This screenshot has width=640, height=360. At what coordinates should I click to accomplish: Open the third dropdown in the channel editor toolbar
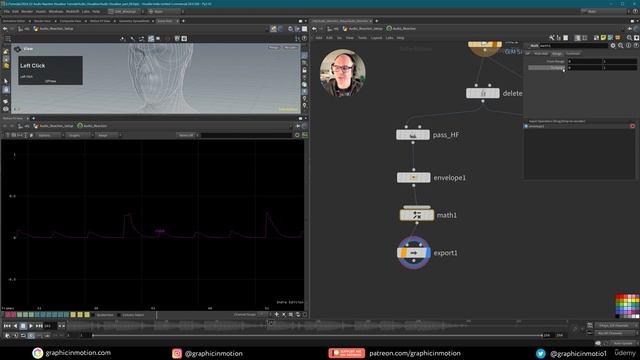coord(107,135)
